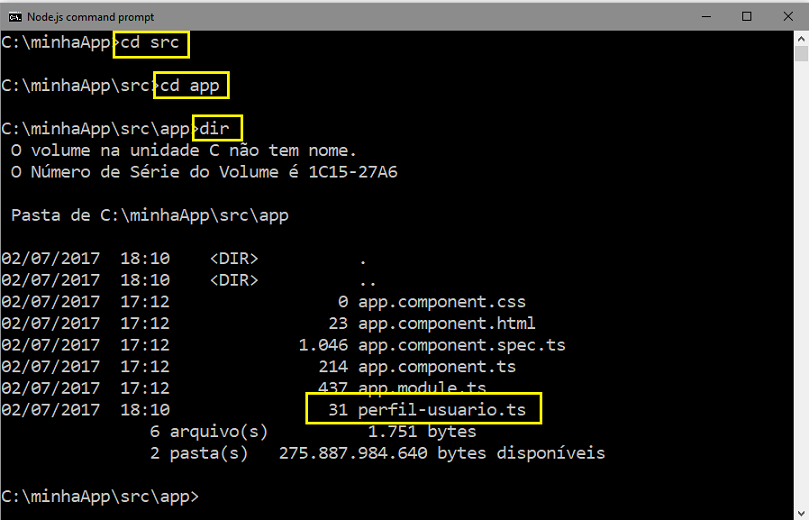Close the Node.js command prompt window

coord(788,17)
